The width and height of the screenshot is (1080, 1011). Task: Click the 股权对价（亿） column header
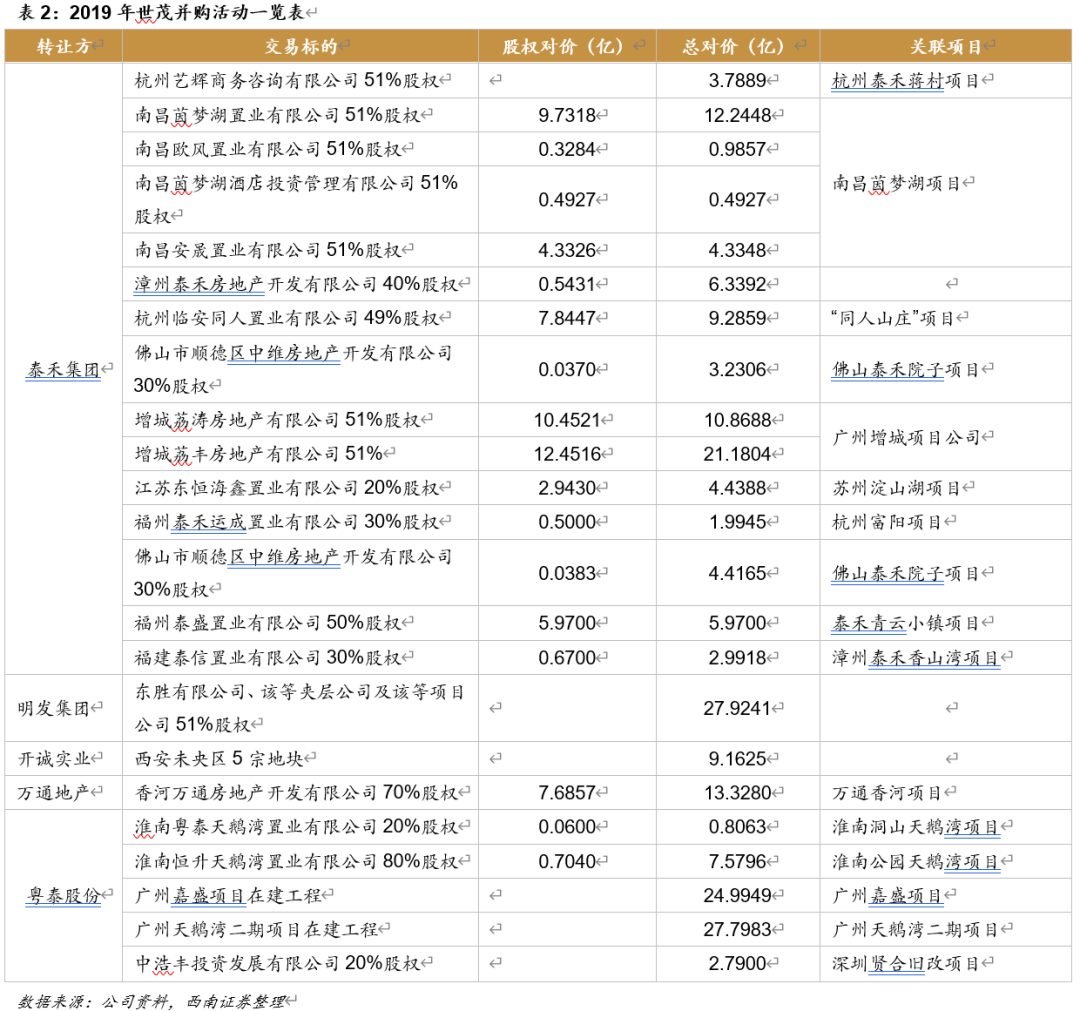(x=567, y=46)
